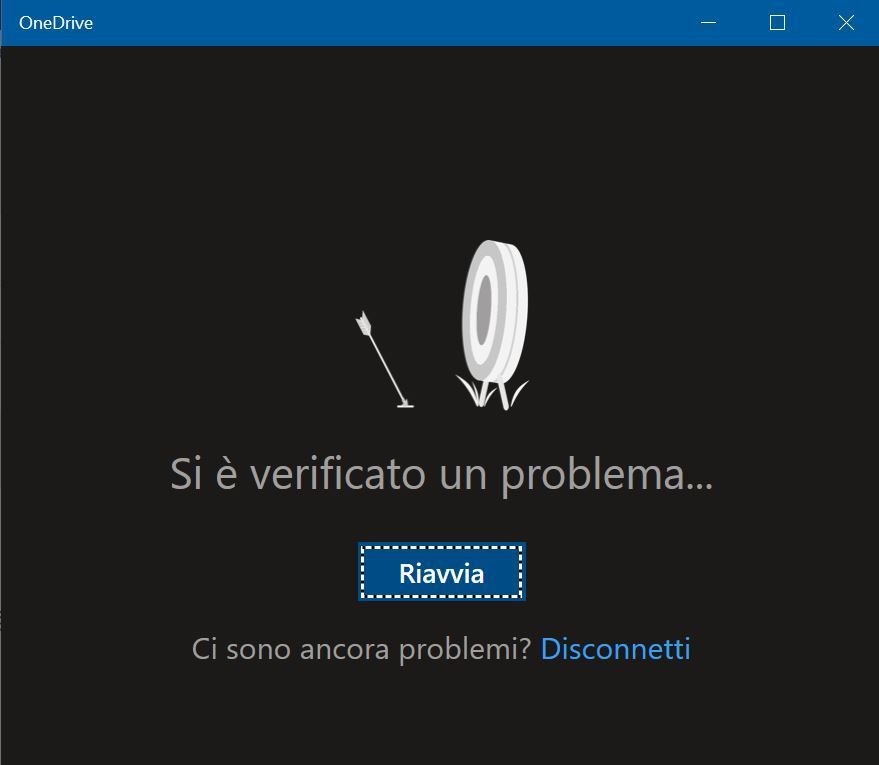
Task: Open the Disconnetti link
Action: click(616, 649)
